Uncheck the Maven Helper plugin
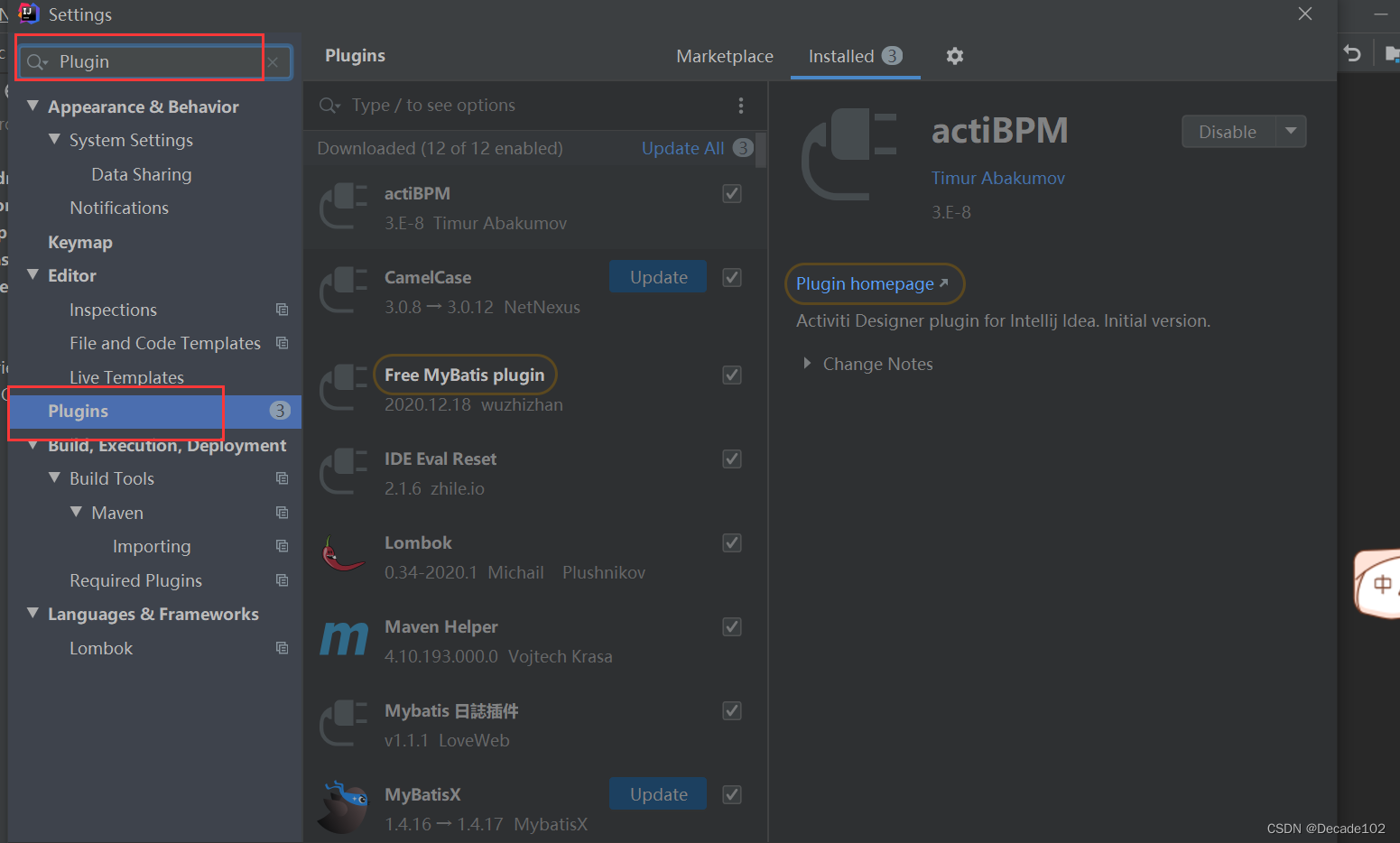 point(732,626)
